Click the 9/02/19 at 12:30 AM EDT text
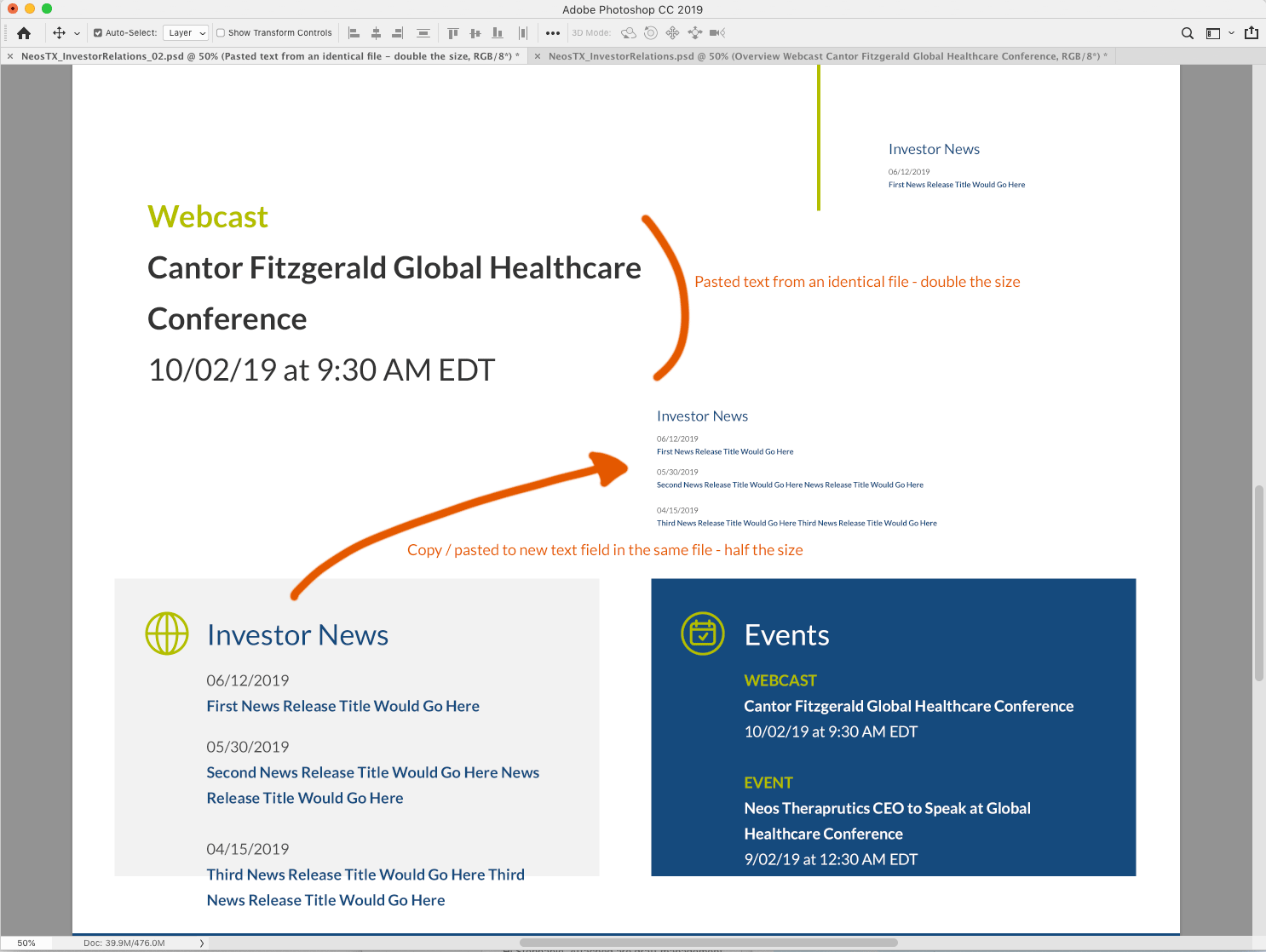The image size is (1266, 952). coord(831,859)
